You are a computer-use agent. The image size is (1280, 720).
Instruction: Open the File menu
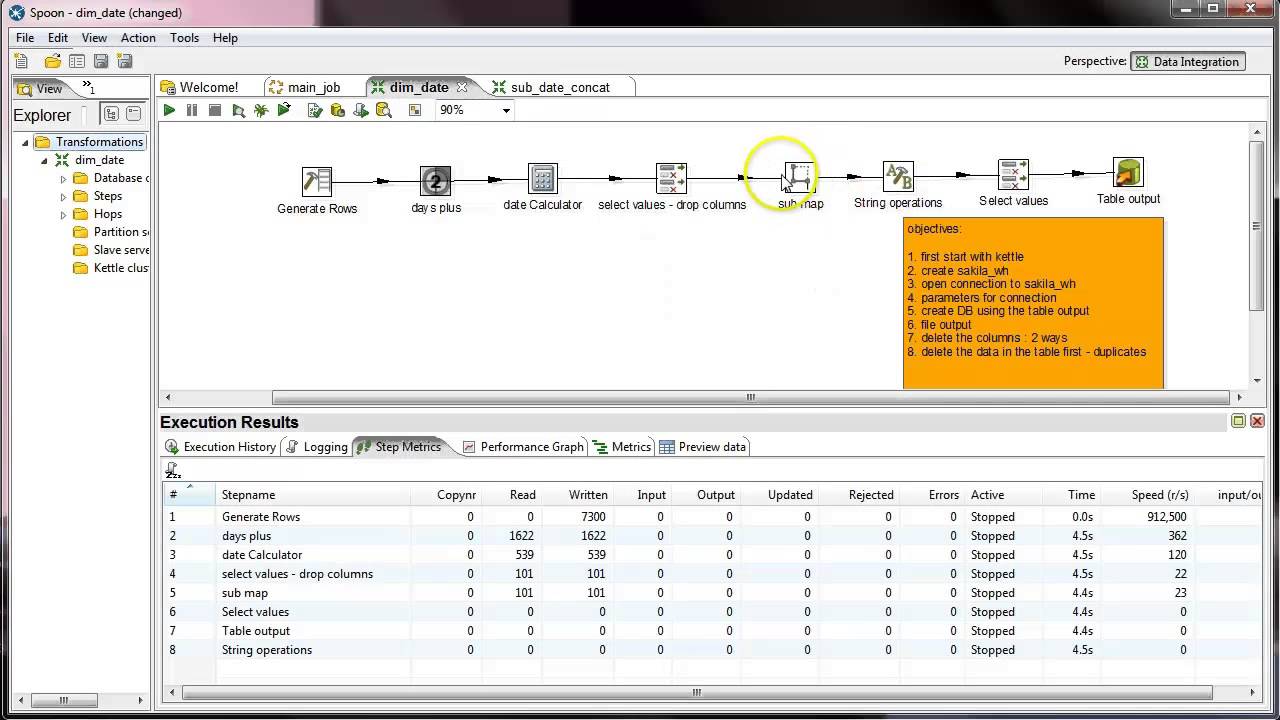tap(25, 38)
